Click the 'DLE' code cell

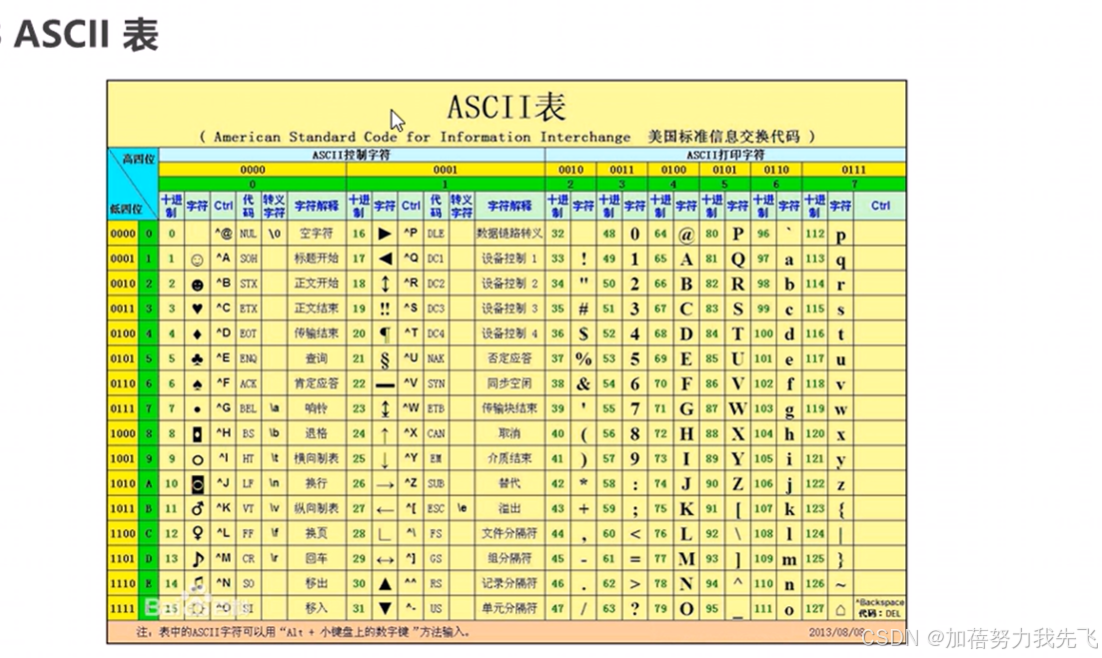point(436,233)
